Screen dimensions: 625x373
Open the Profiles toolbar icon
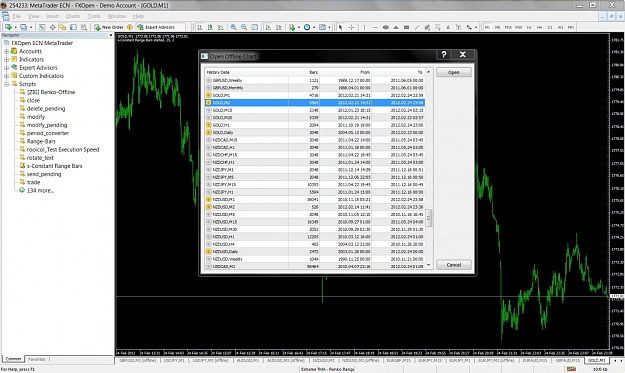24,27
